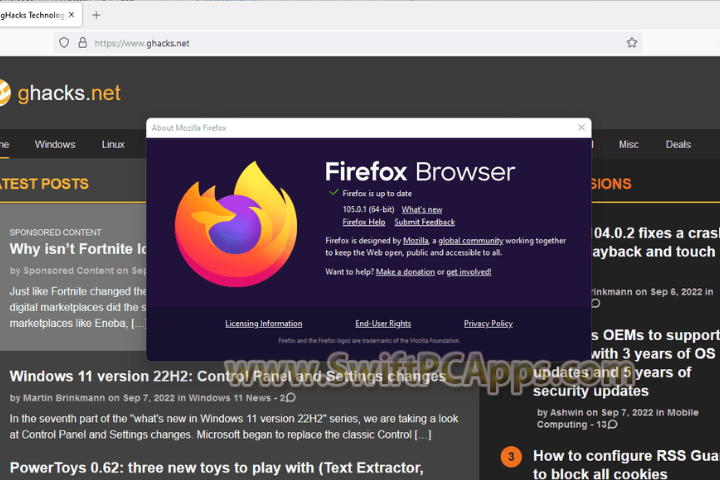The width and height of the screenshot is (720, 480).
Task: Open End-User Rights link
Action: point(383,323)
